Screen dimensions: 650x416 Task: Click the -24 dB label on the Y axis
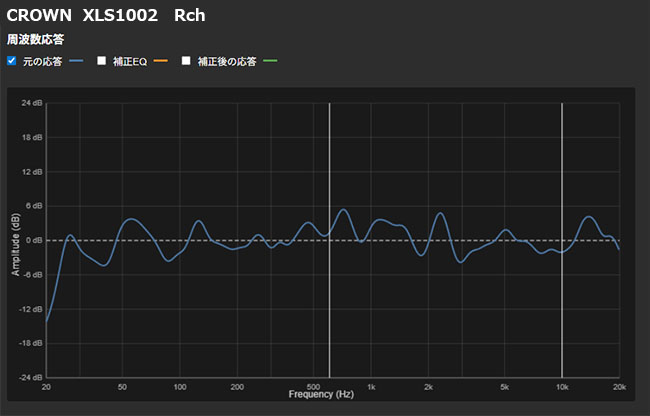pos(31,377)
